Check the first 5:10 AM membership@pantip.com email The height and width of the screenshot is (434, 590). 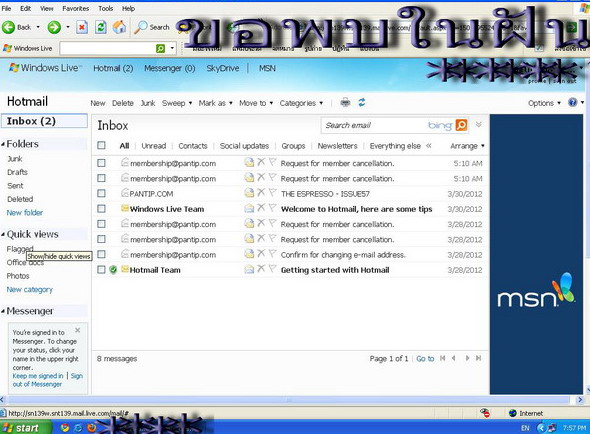click(101, 163)
